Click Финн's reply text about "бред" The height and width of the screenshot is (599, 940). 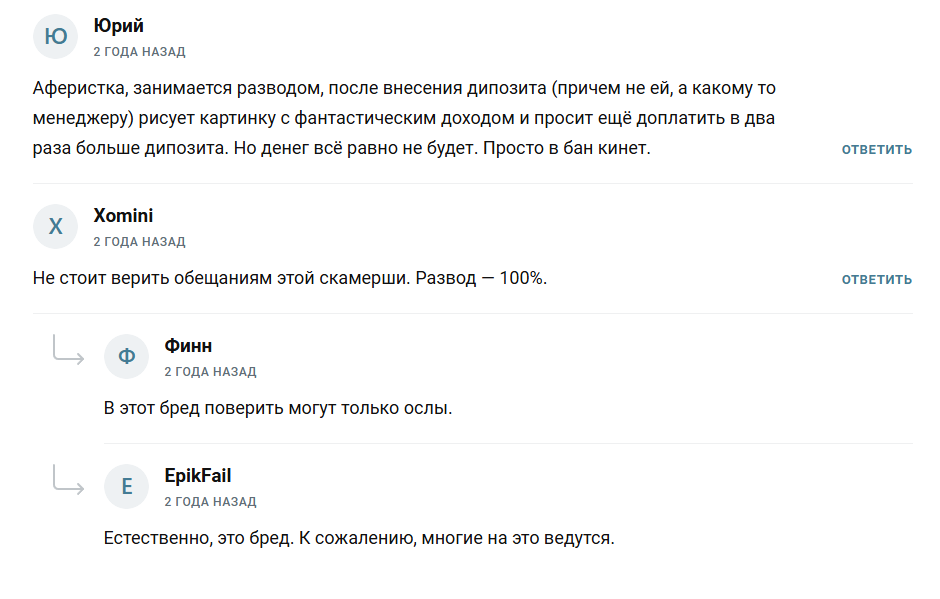278,408
